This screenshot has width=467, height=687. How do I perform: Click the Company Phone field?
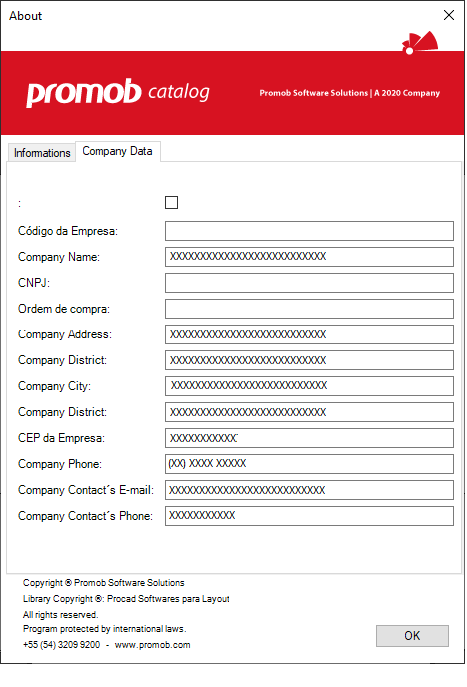[x=309, y=464]
